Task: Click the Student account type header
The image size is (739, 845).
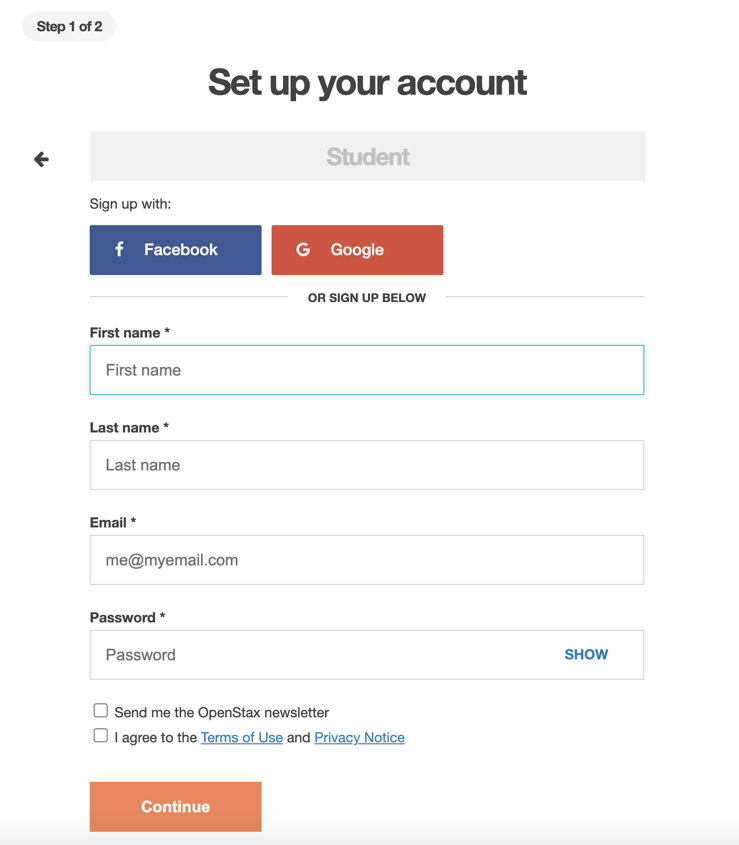Action: (x=367, y=155)
